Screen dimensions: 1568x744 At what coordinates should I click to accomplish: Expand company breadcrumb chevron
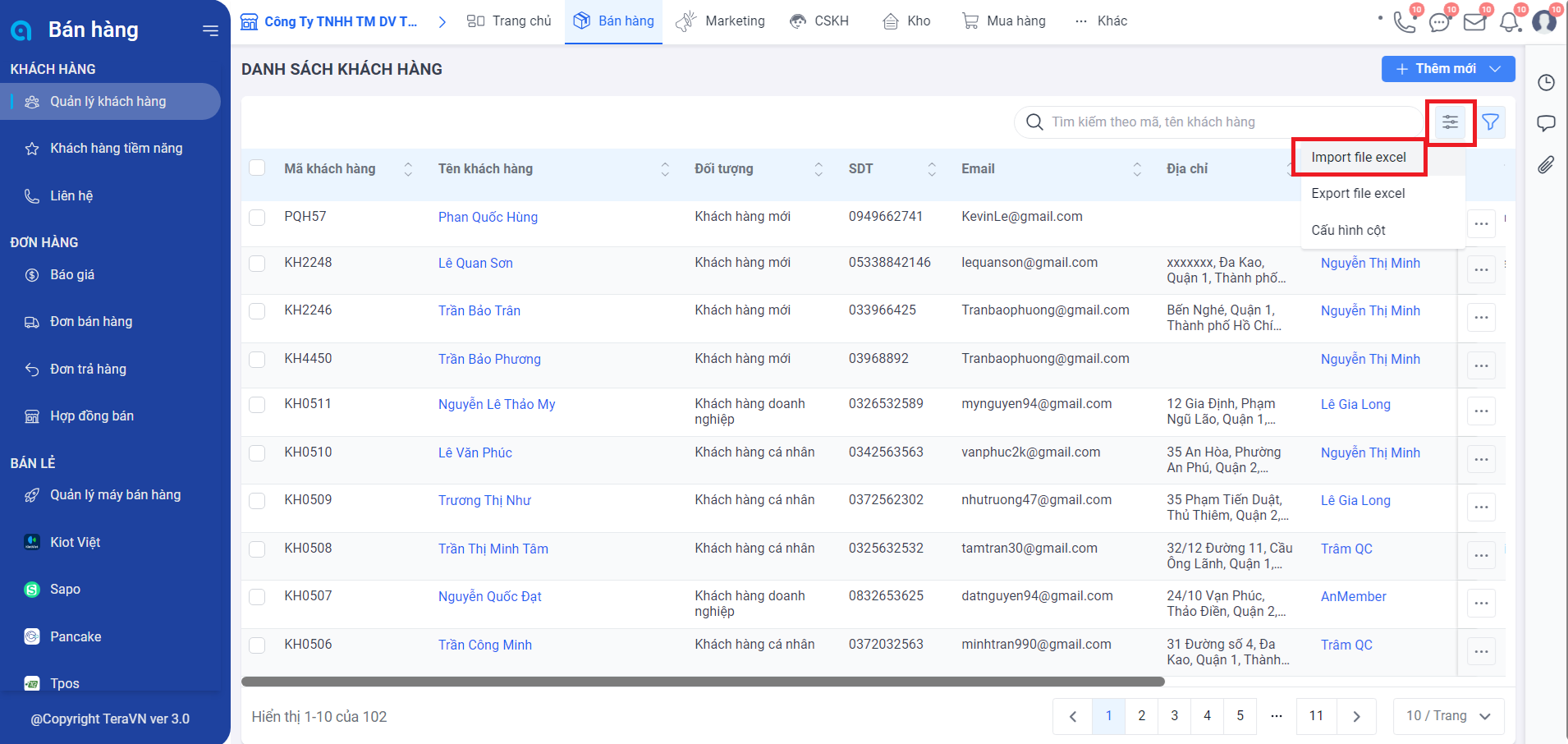coord(442,22)
